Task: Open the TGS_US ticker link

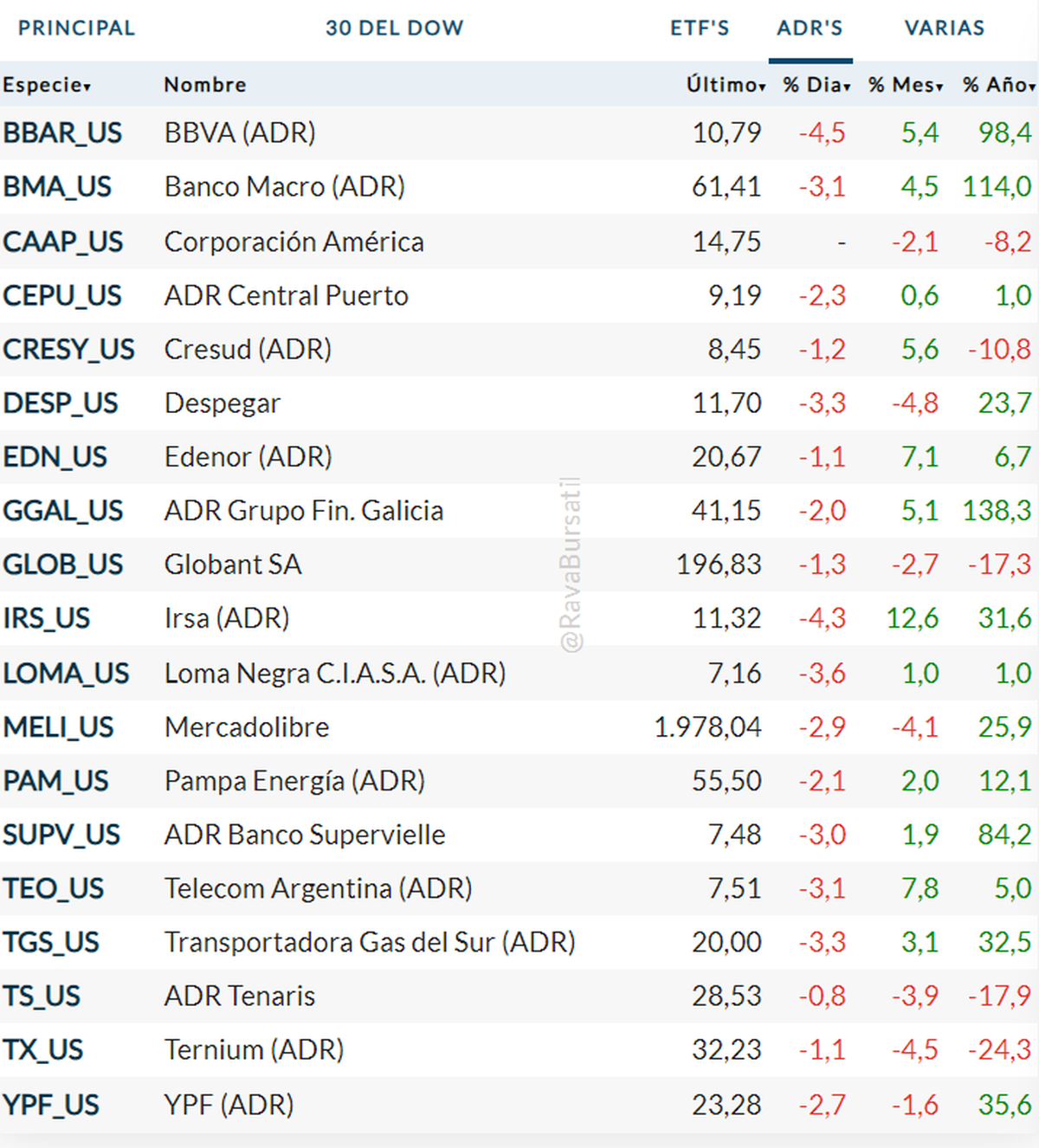Action: [51, 942]
